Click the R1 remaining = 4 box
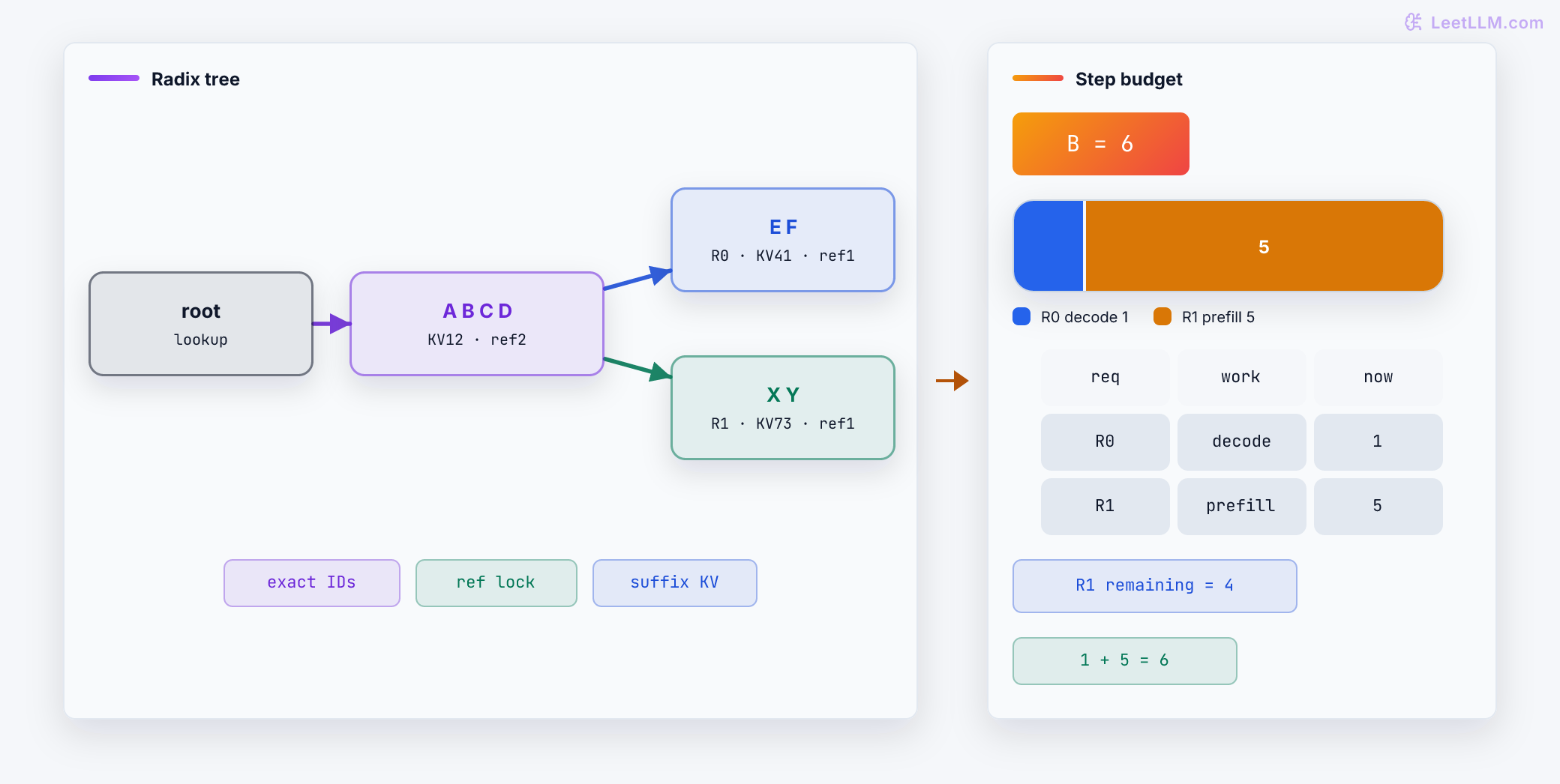Screen dimensions: 1560x784 coord(1155,586)
